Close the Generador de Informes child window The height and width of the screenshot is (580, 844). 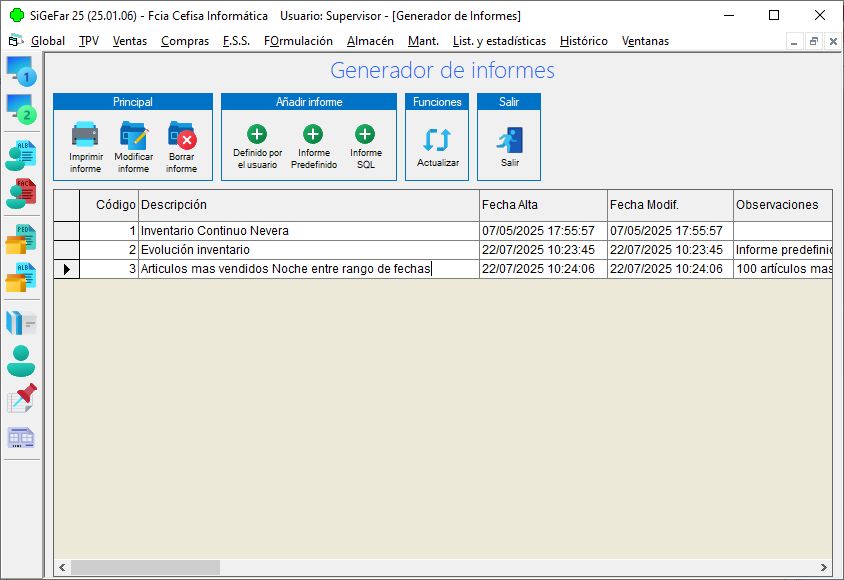coord(833,41)
